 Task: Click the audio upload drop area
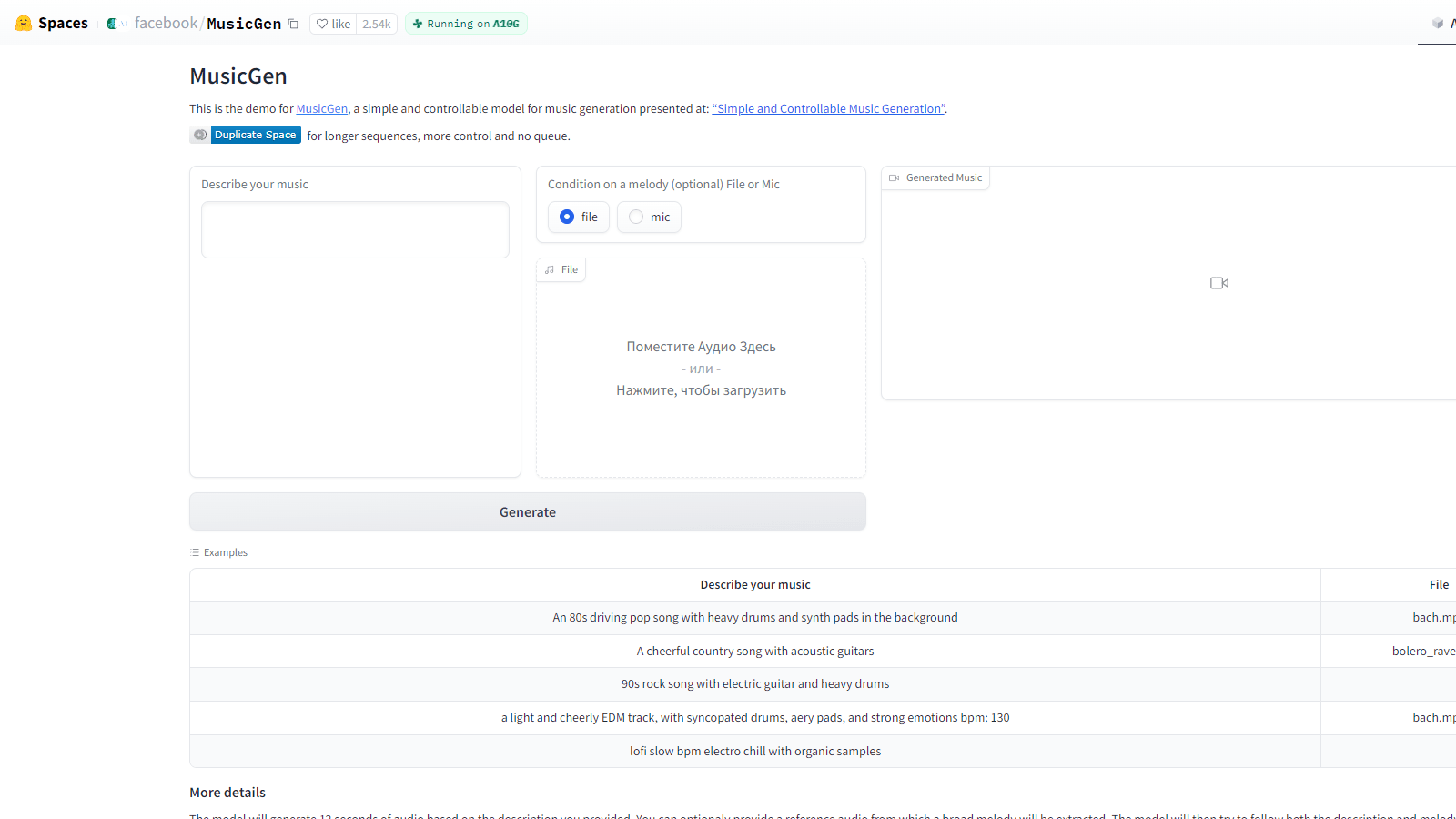701,369
